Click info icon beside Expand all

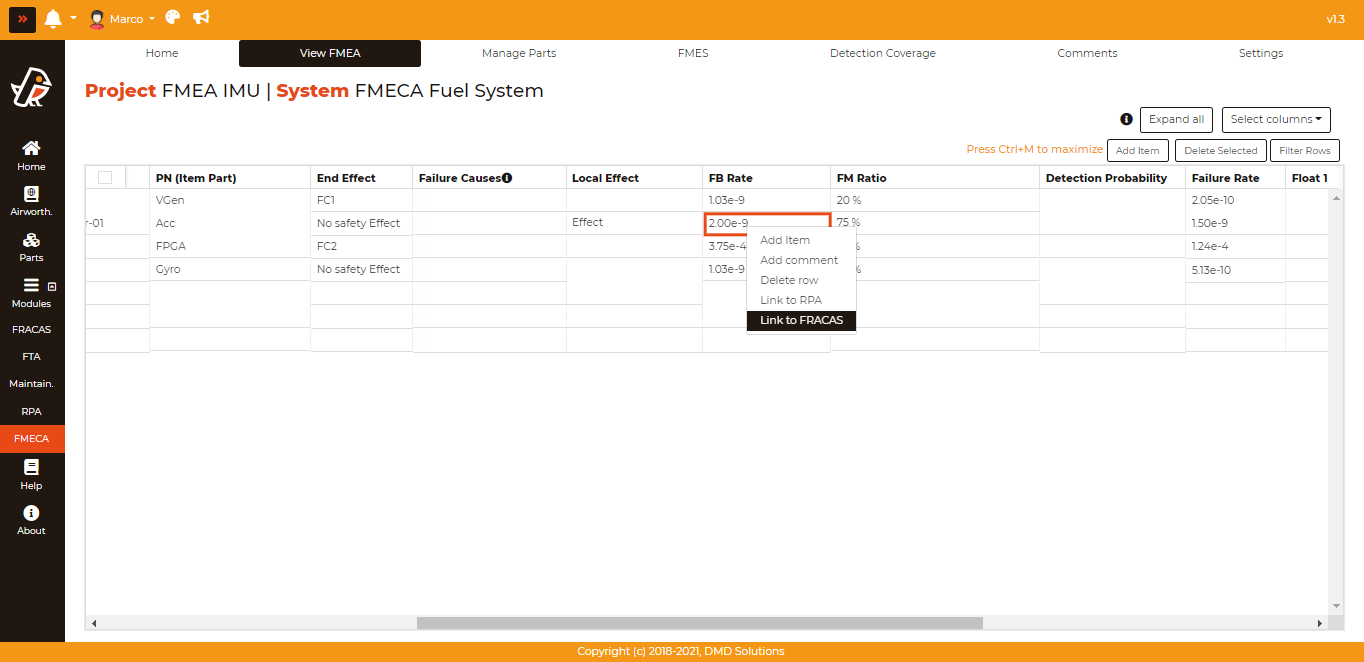(1126, 119)
